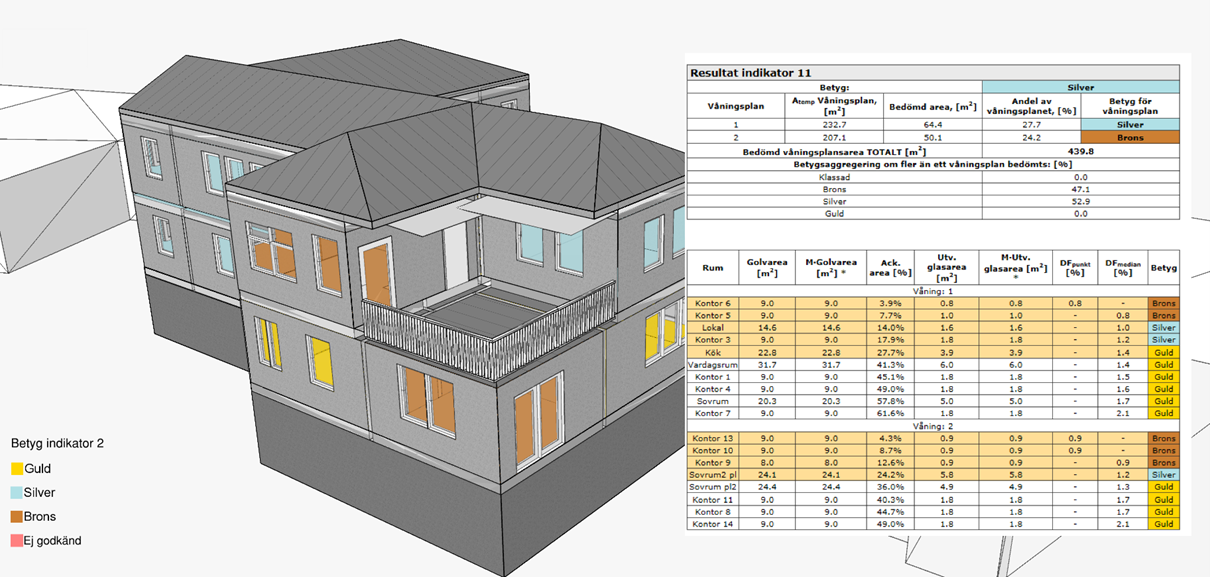Viewport: 1210px width, 577px height.
Task: Select the 'Kontor 6' room row label
Action: (x=713, y=303)
